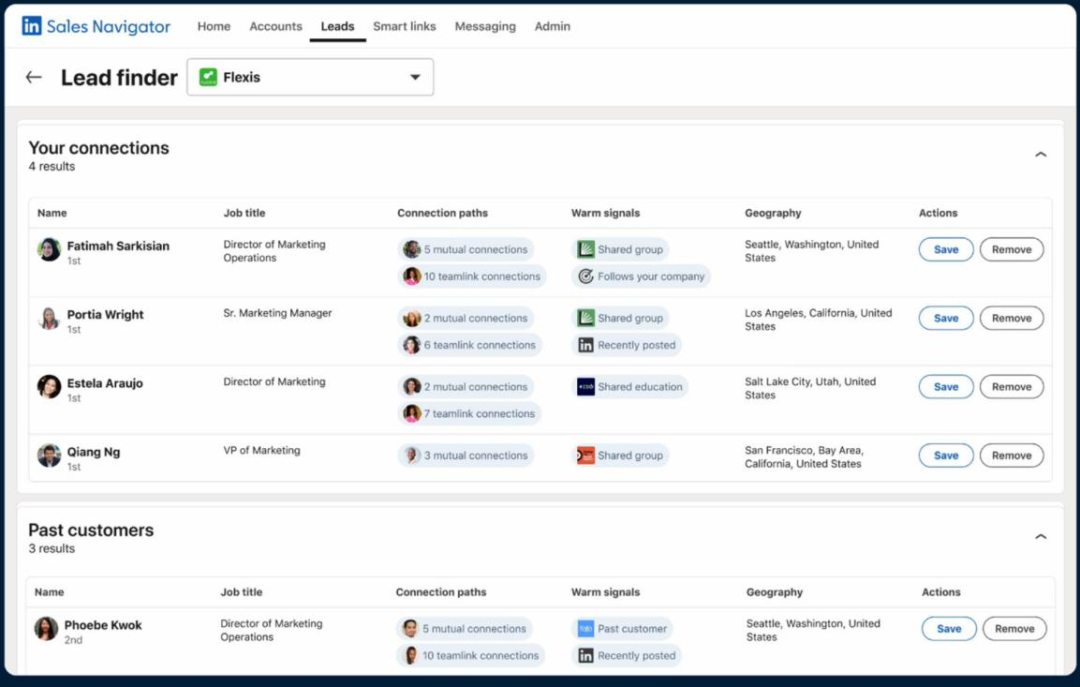Screen dimensions: 1080x687
Task: Remove Fatimah Sarkisian from results
Action: tap(1011, 249)
